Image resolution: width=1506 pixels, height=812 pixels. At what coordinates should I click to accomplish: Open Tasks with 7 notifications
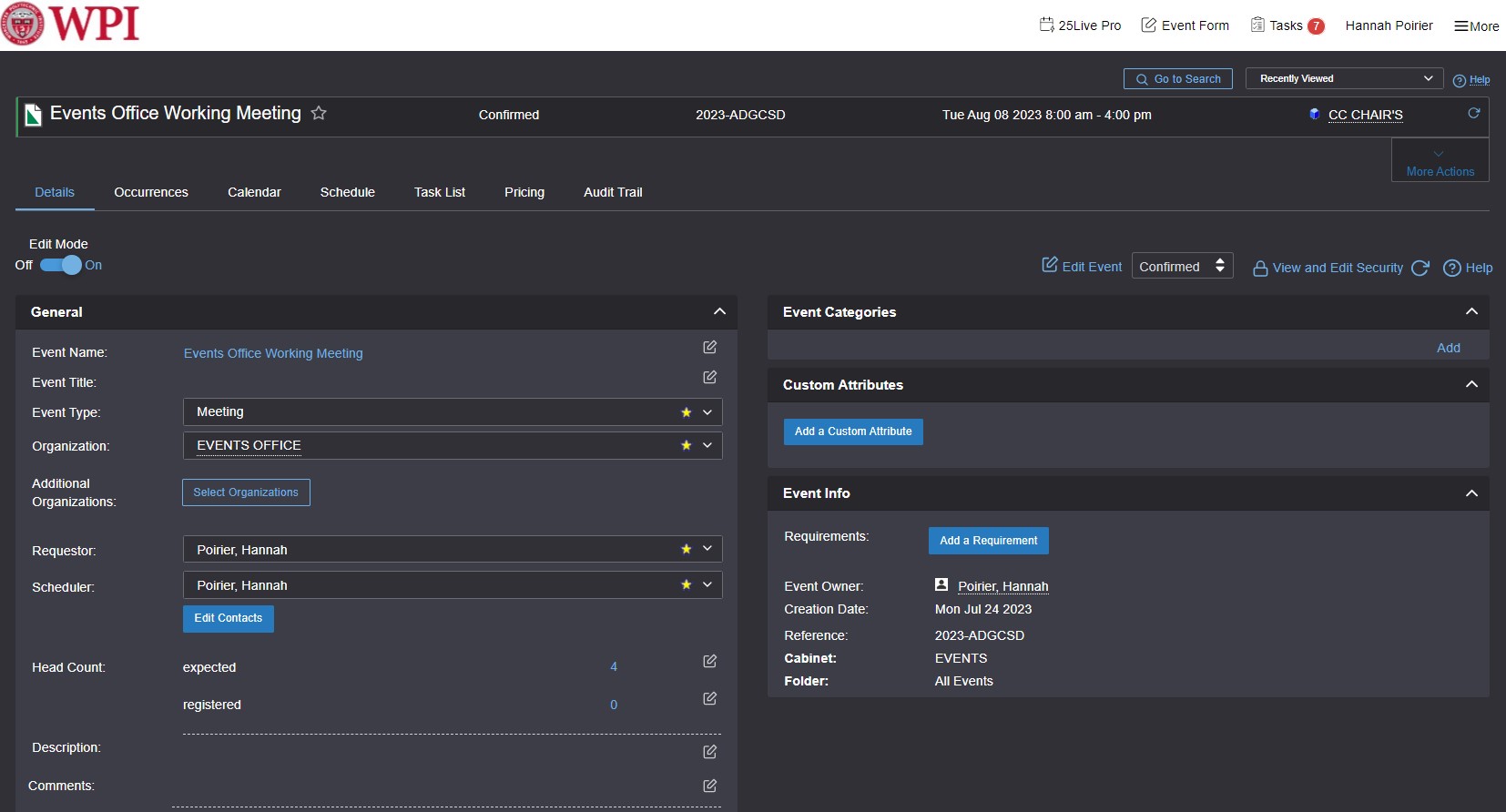click(1287, 25)
